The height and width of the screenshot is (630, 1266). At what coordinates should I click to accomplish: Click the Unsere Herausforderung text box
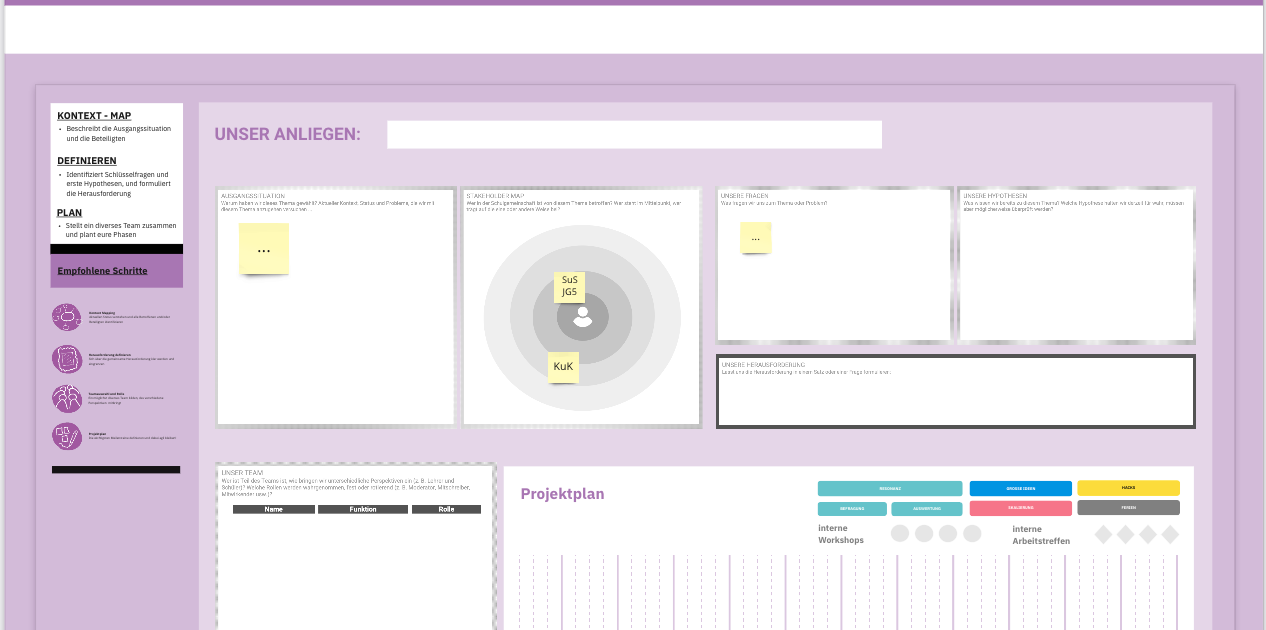pos(955,392)
